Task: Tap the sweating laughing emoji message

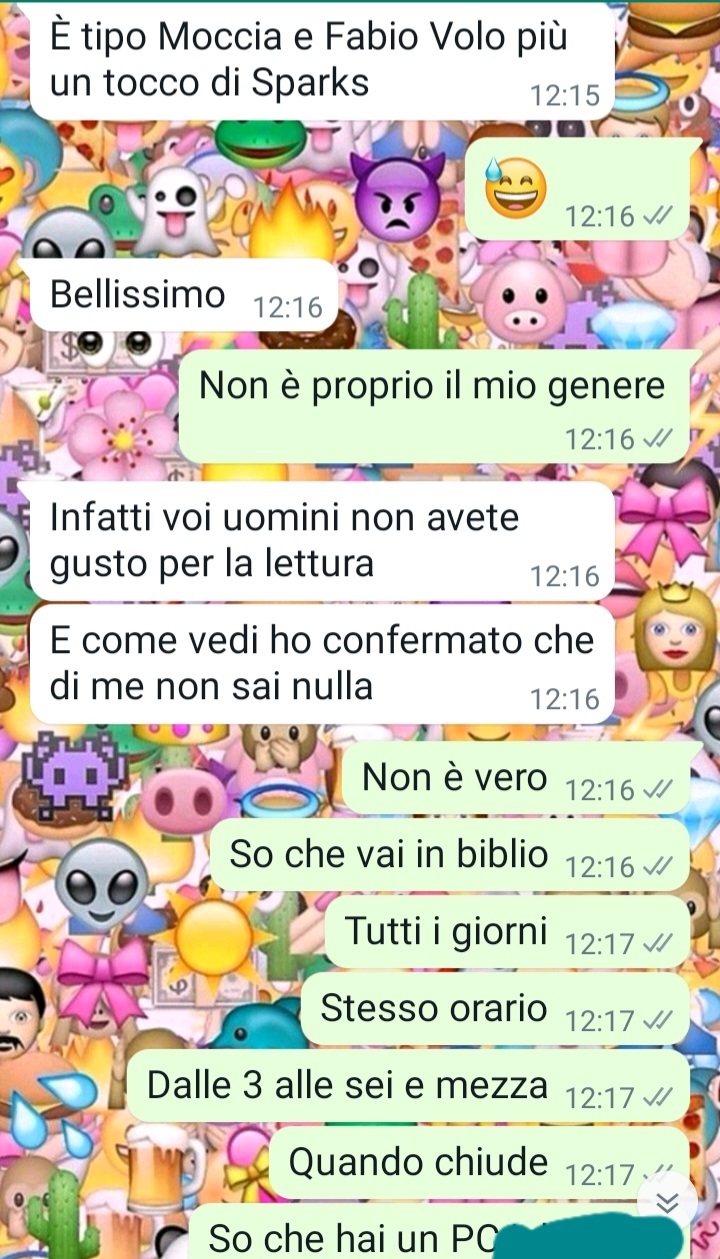Action: pos(579,189)
